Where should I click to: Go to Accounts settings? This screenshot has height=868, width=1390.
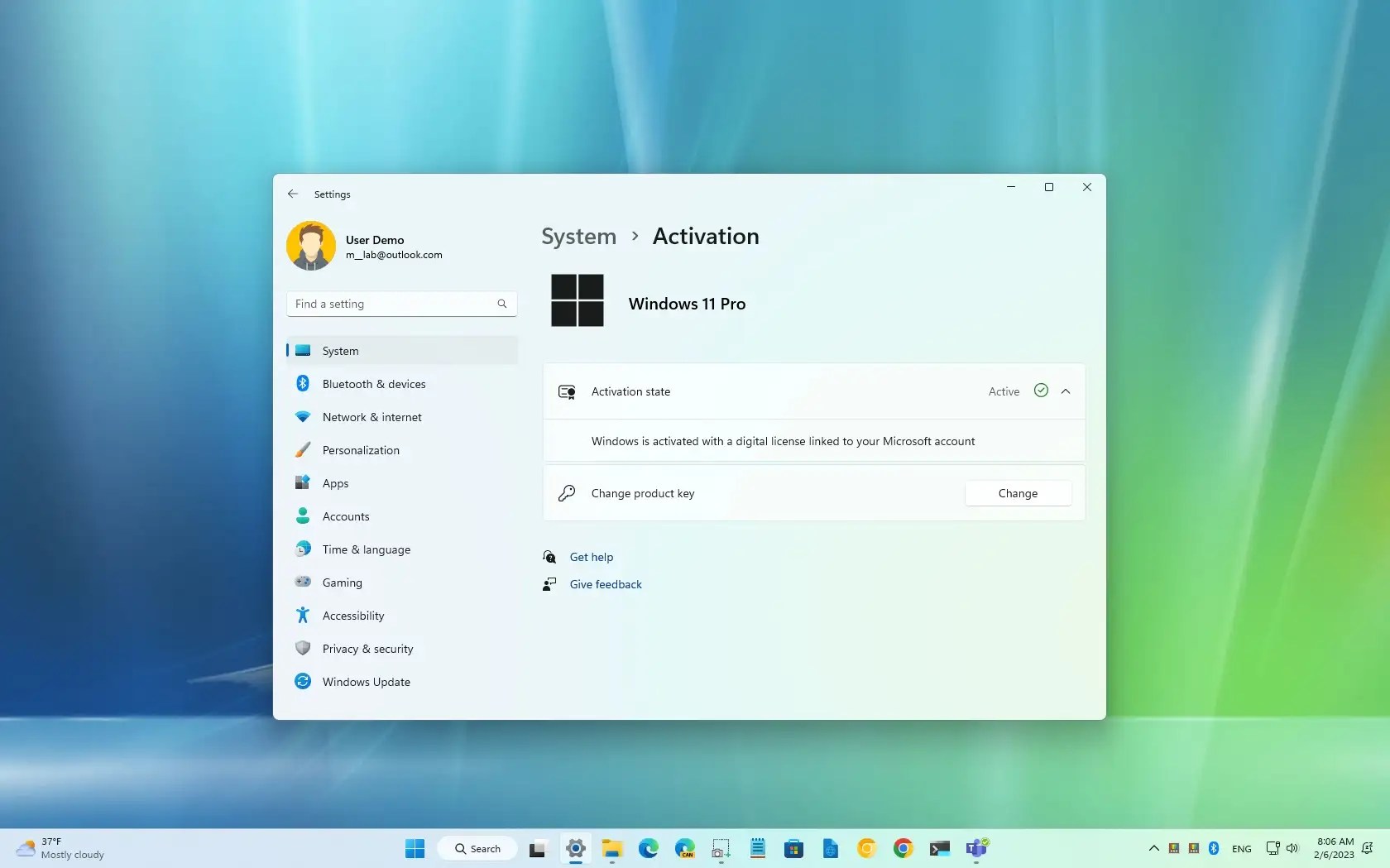click(x=346, y=516)
